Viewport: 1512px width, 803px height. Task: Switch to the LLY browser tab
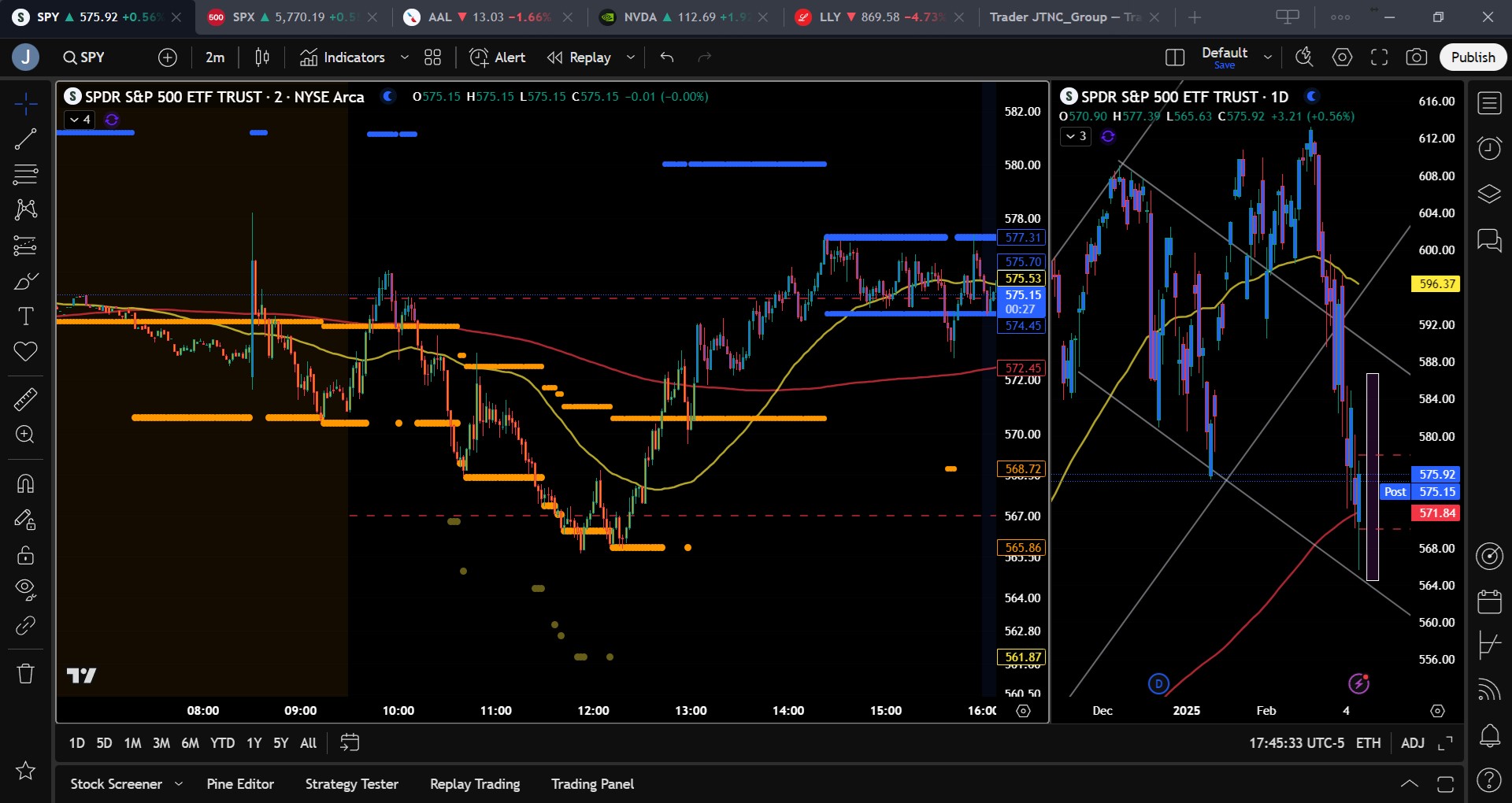pos(879,17)
